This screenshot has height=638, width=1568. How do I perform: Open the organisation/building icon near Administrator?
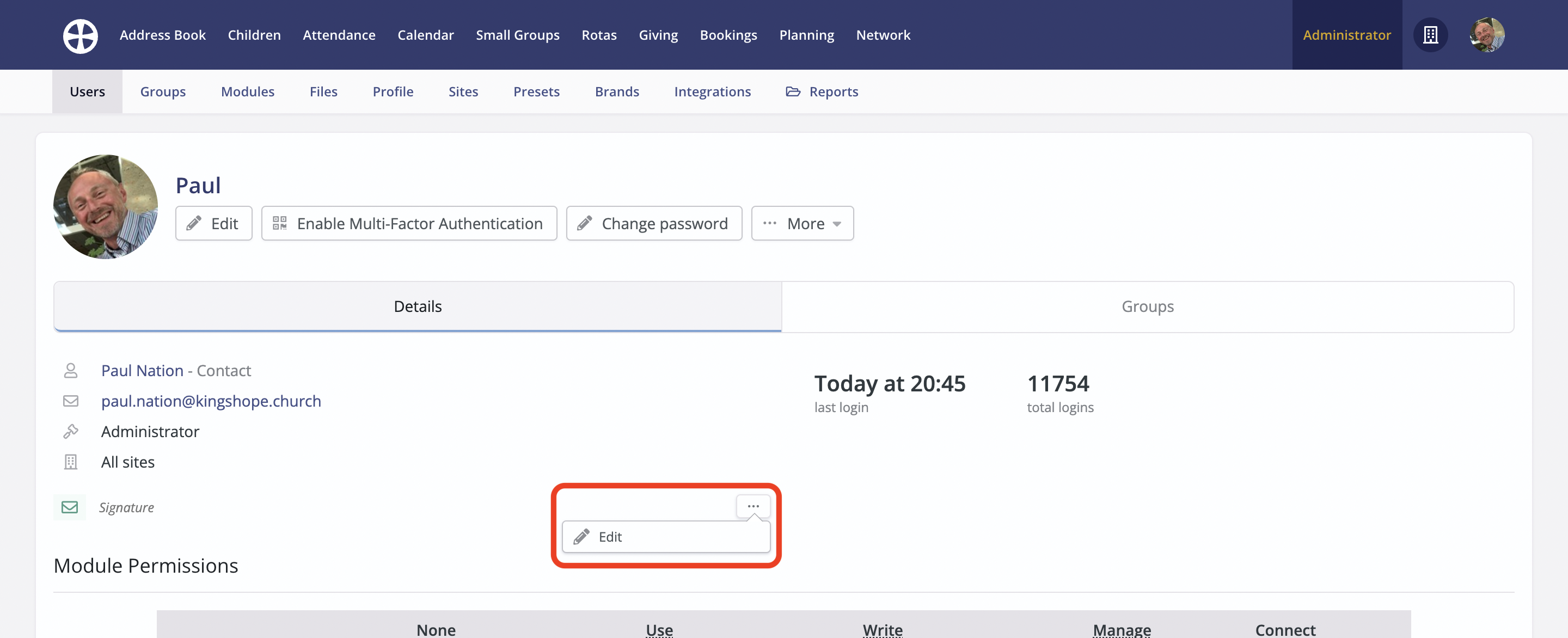[x=1430, y=35]
